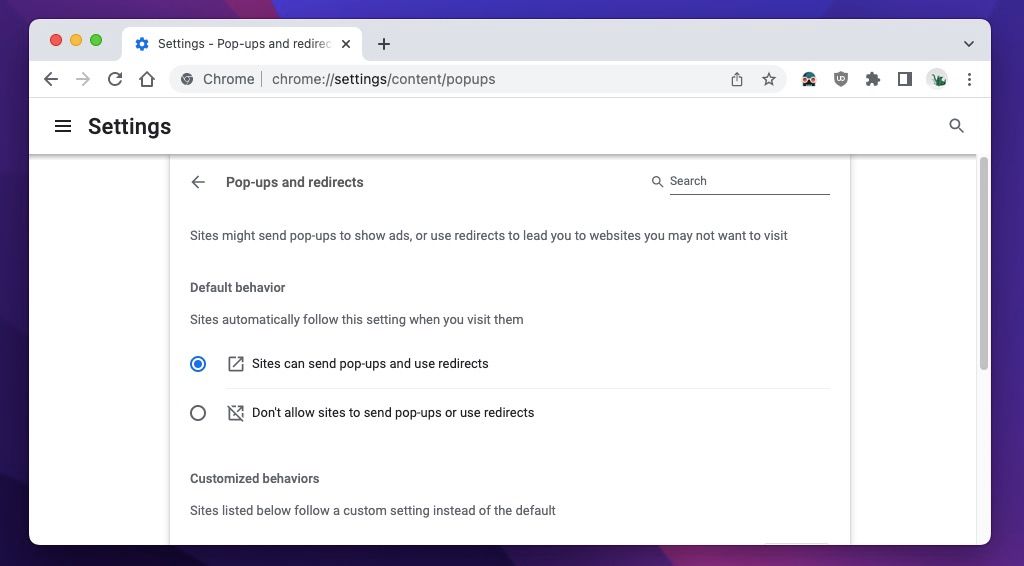Click the green fullscreen window button

coord(96,40)
